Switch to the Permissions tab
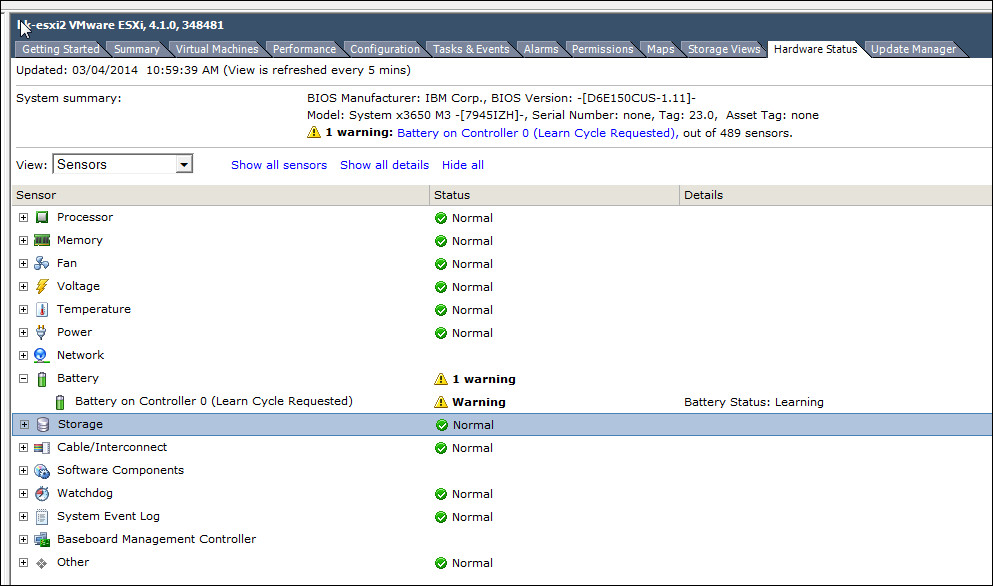993x586 pixels. tap(602, 49)
